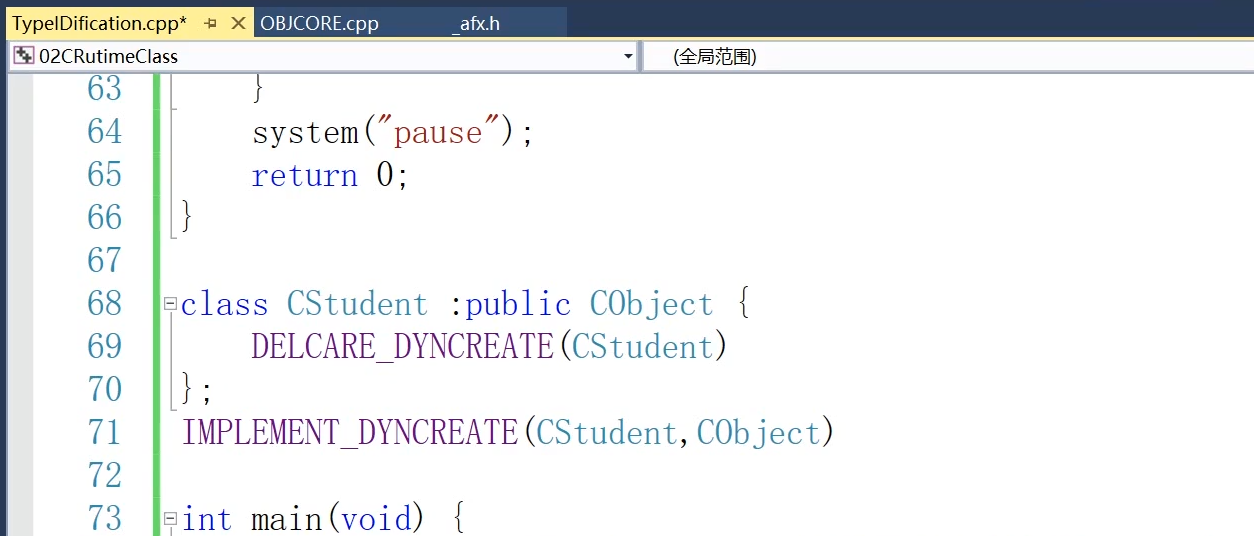Place cursor on class keyword line 68
Image resolution: width=1254 pixels, height=536 pixels.
pos(224,304)
